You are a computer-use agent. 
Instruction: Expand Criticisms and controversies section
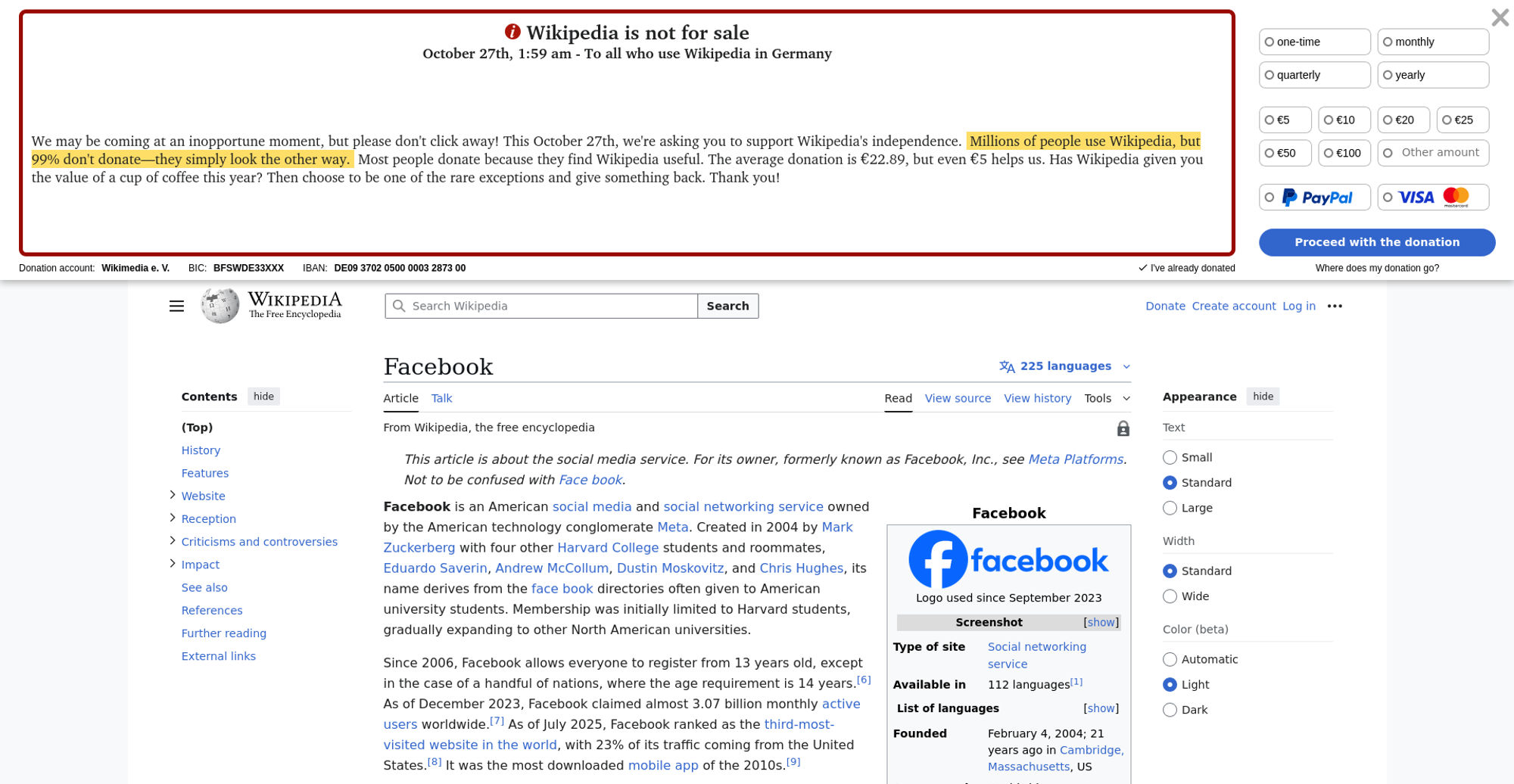(173, 540)
